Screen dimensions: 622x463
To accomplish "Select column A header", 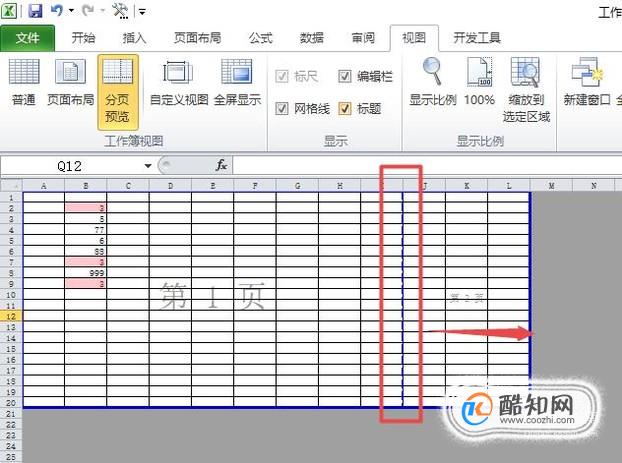I will (44, 185).
